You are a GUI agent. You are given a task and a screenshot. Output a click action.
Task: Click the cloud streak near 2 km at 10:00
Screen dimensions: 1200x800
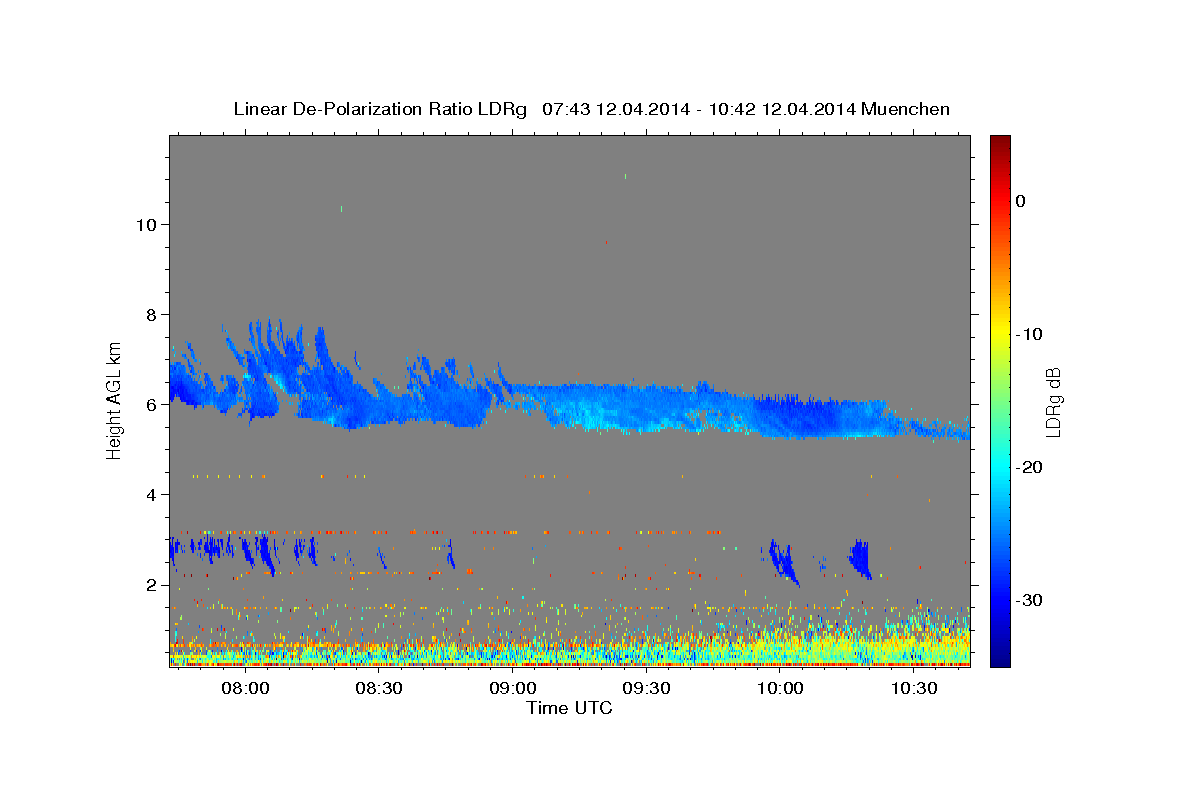(x=784, y=562)
